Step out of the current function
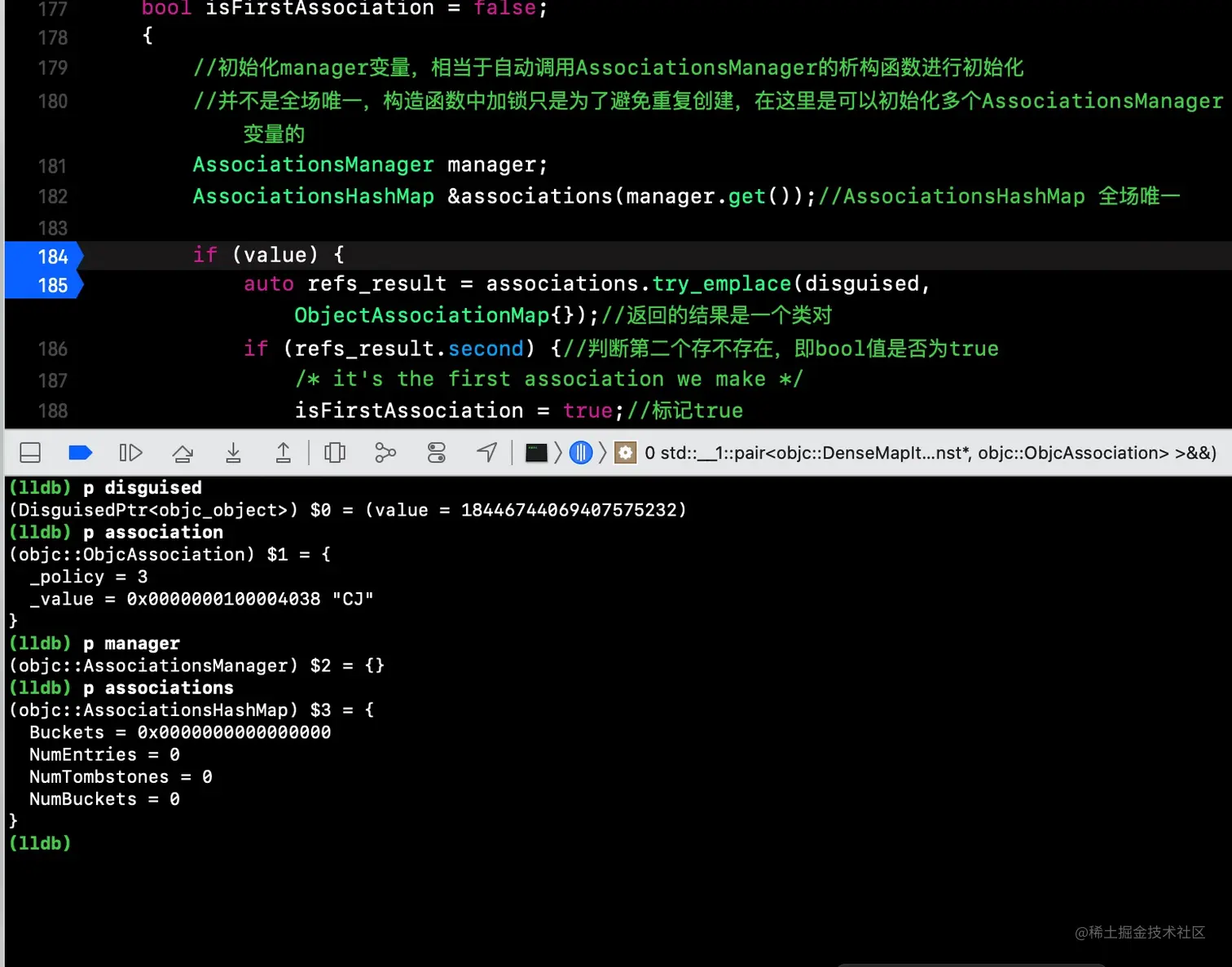 [283, 453]
